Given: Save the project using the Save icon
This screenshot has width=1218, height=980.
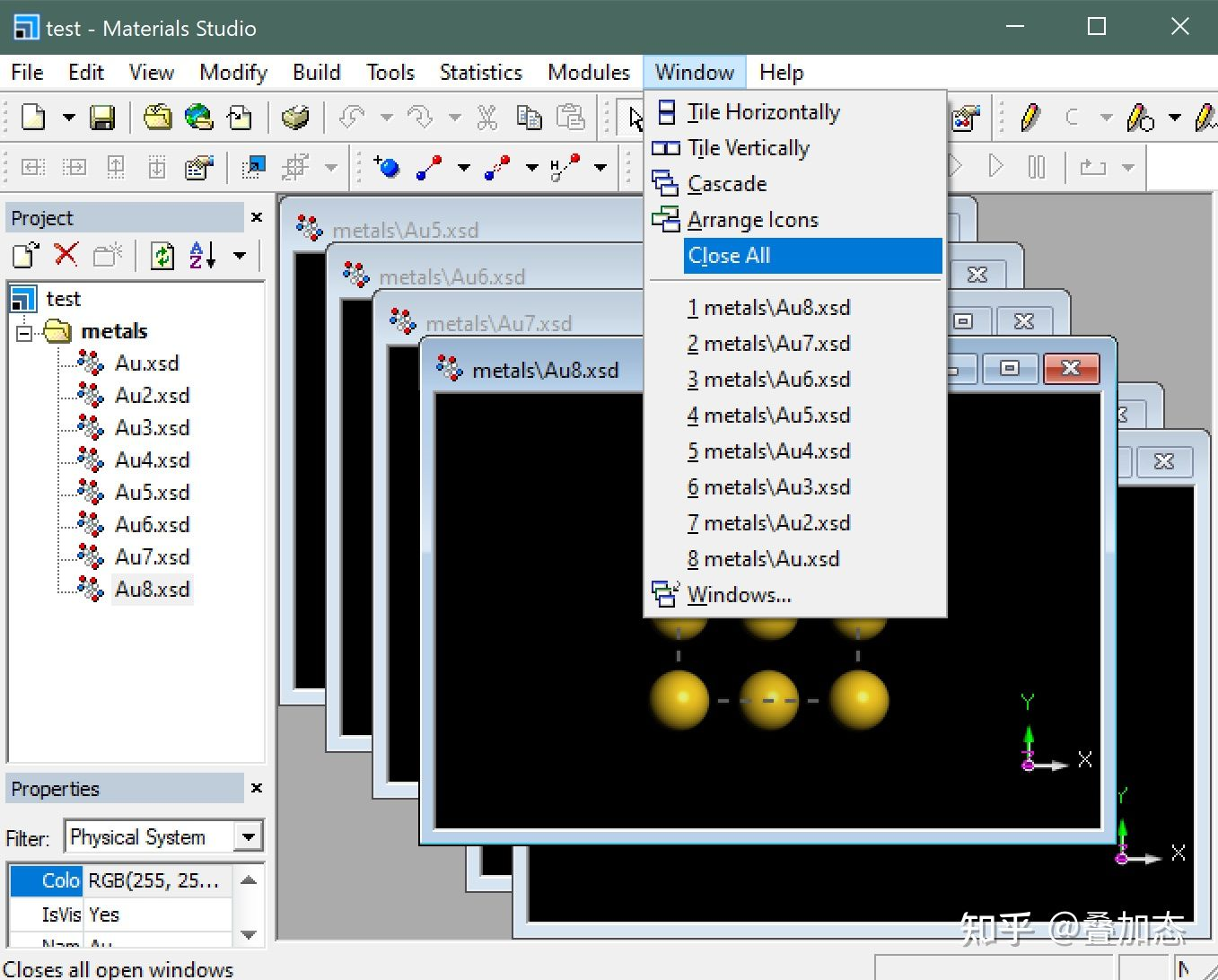Looking at the screenshot, I should click(102, 118).
